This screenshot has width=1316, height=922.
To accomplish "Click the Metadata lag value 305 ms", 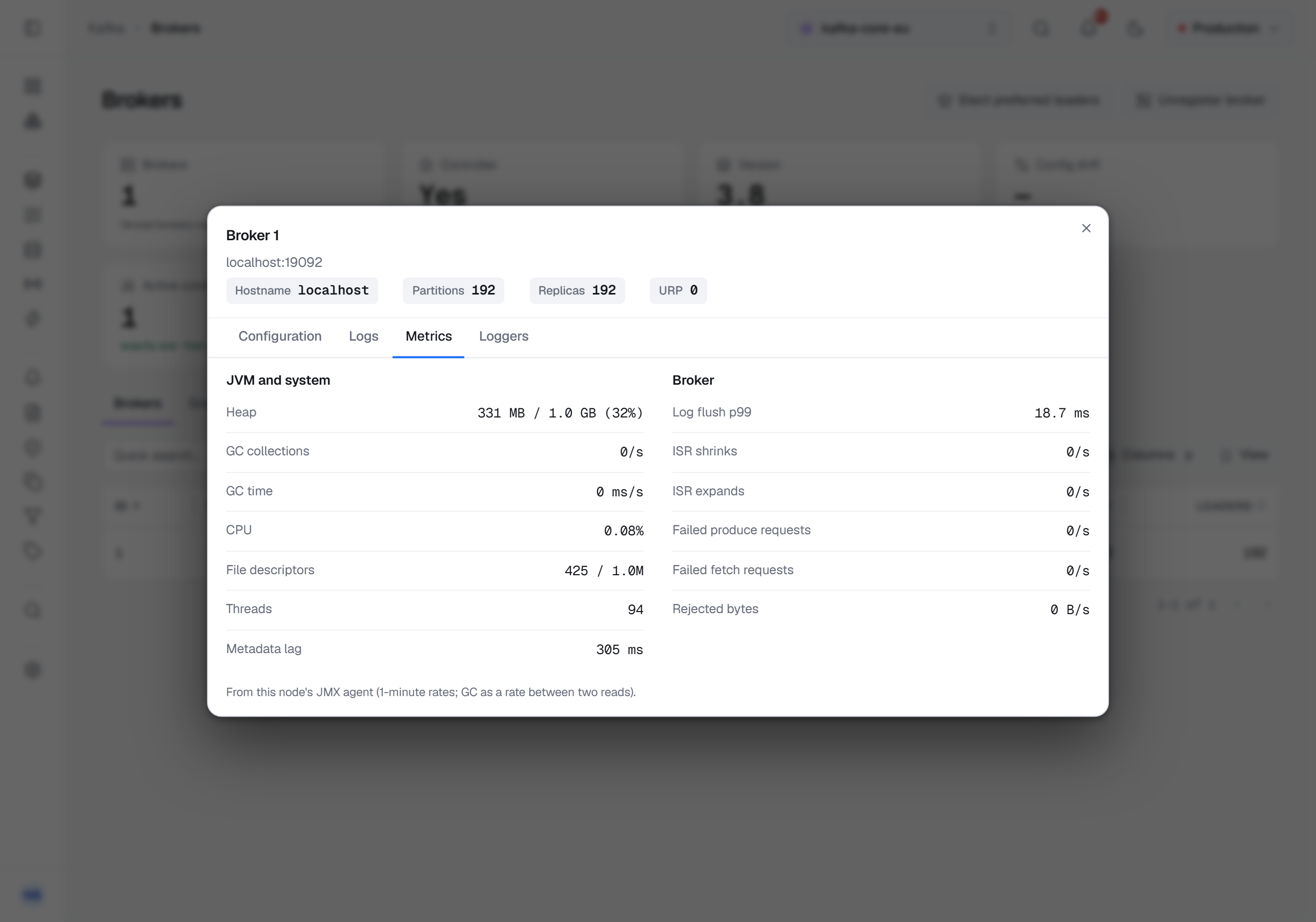I will pos(619,650).
